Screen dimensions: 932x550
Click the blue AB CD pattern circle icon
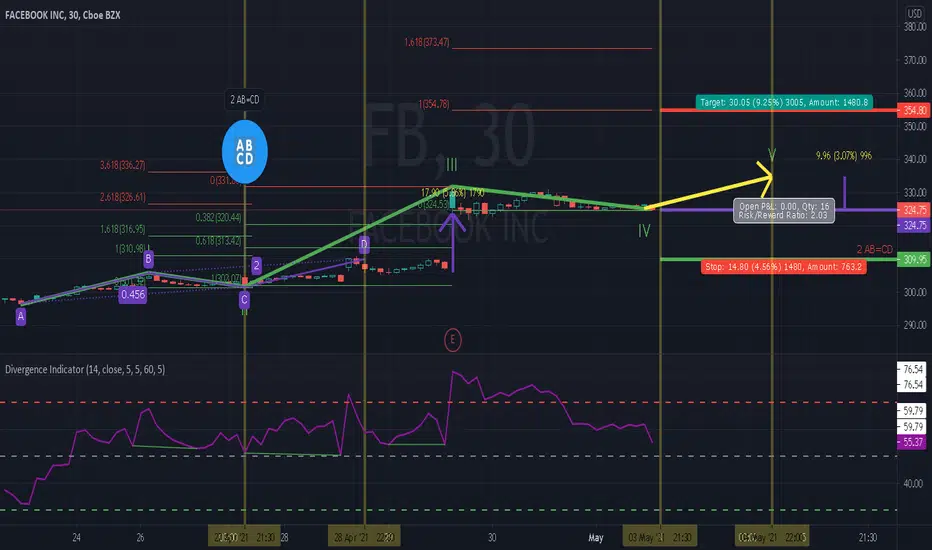(245, 152)
